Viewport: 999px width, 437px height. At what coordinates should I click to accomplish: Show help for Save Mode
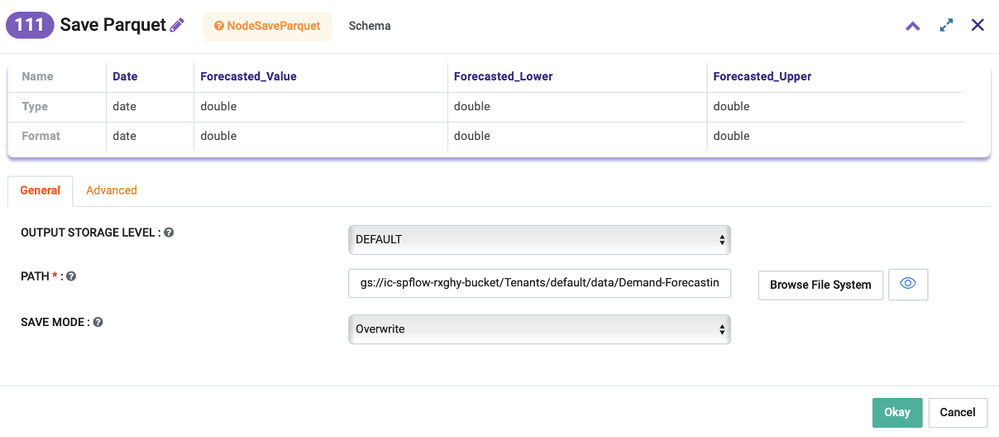click(x=98, y=322)
